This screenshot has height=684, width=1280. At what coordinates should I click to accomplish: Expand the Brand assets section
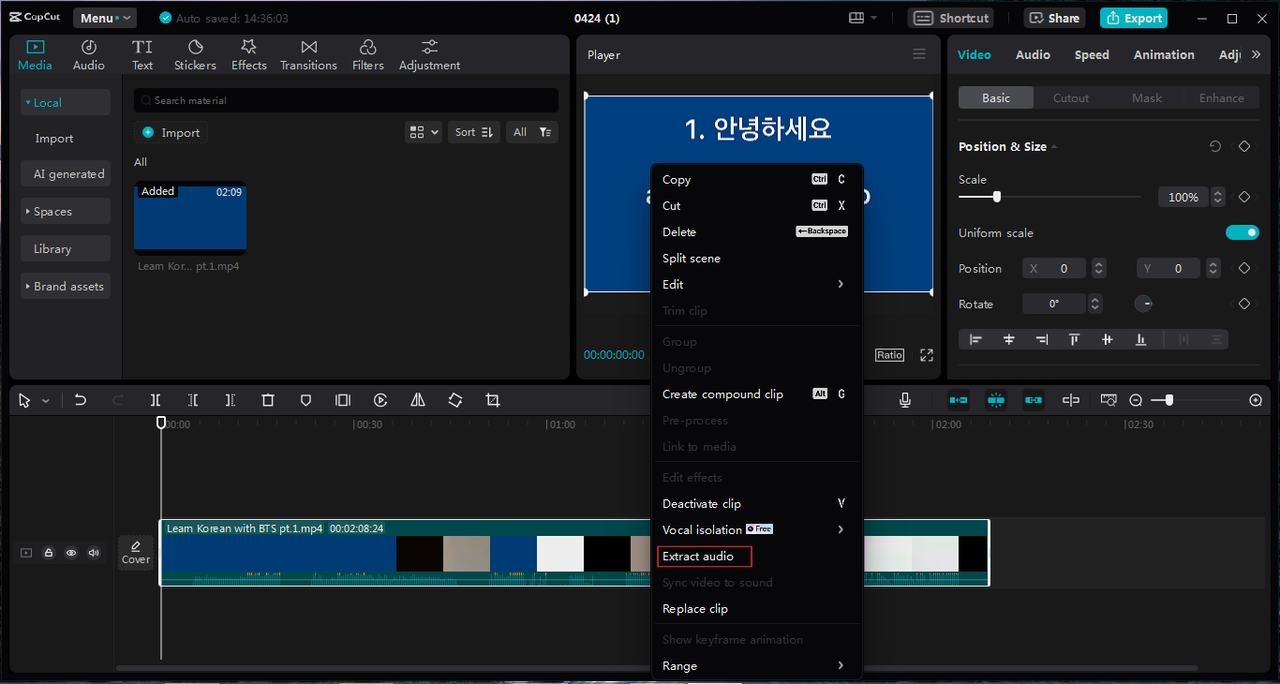[x=66, y=286]
